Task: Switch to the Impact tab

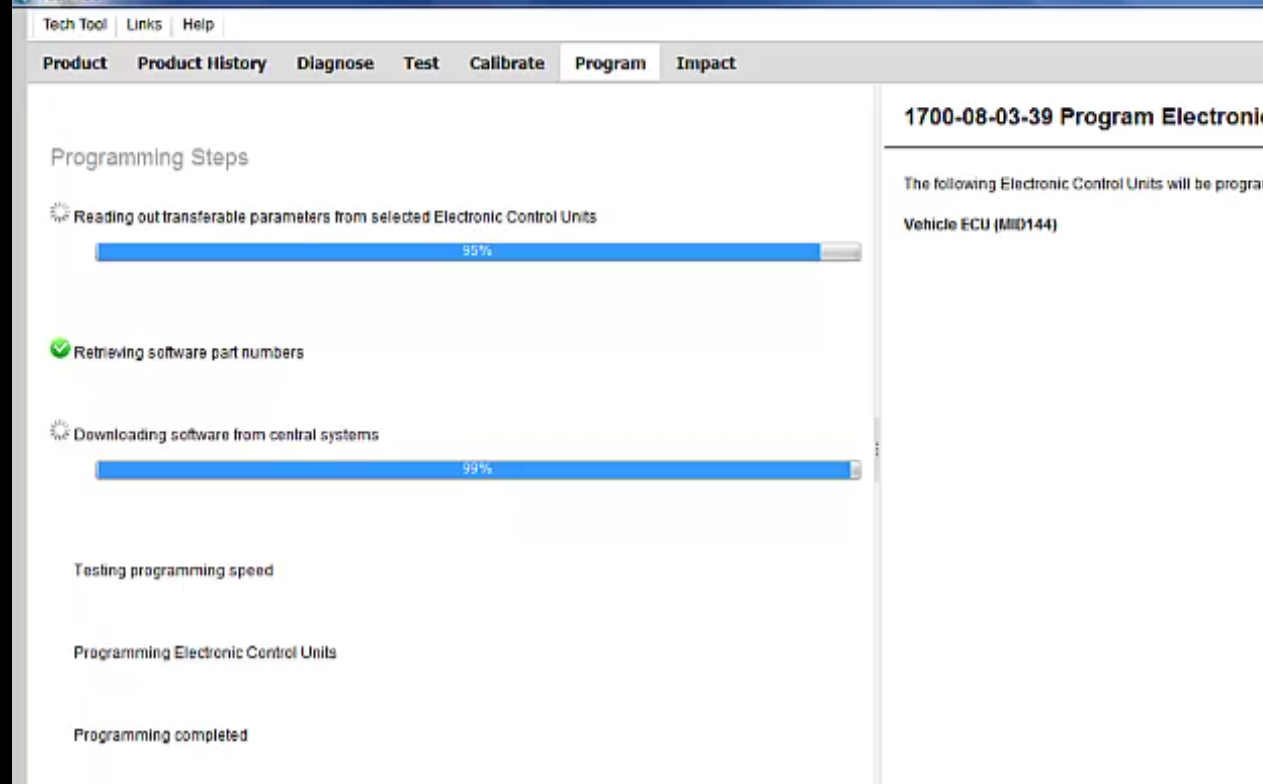Action: [x=705, y=63]
